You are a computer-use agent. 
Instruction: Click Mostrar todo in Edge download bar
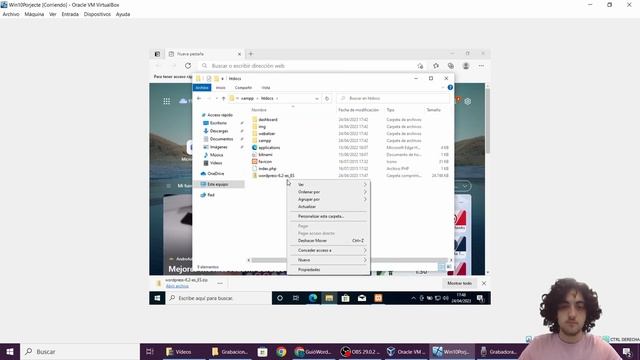point(460,283)
